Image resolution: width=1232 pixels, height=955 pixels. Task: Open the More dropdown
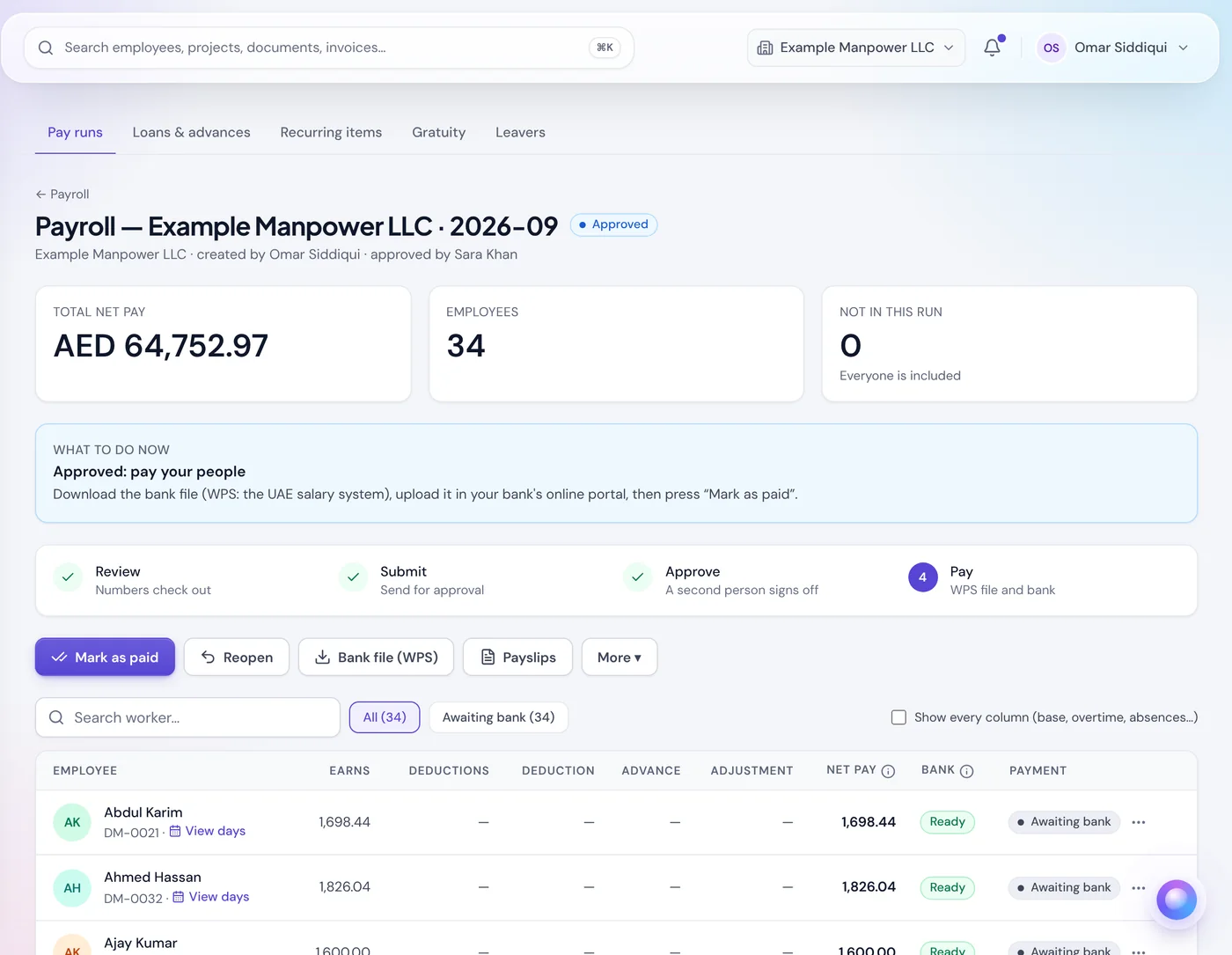pyautogui.click(x=620, y=657)
